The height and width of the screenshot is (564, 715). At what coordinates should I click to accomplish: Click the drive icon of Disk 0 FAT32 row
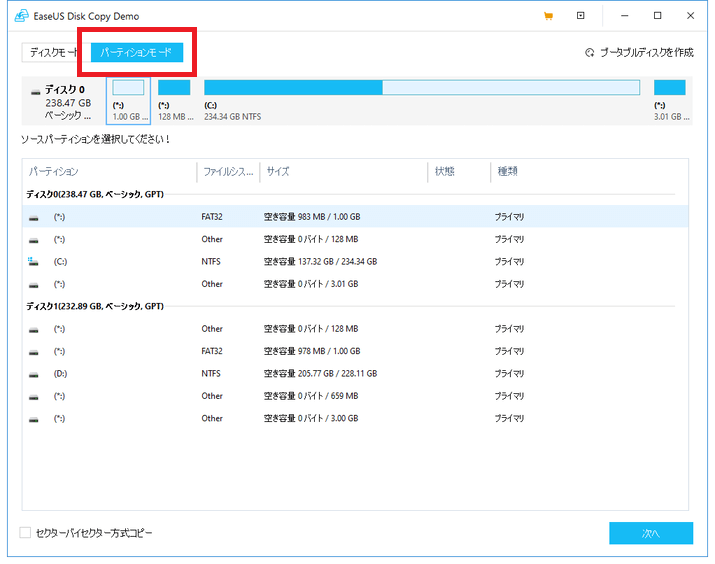pos(33,217)
